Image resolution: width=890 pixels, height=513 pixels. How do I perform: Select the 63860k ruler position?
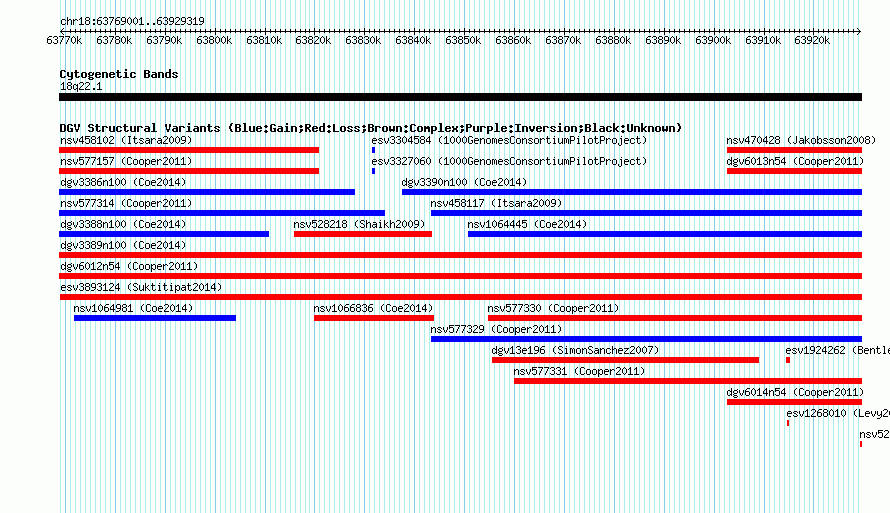point(513,40)
